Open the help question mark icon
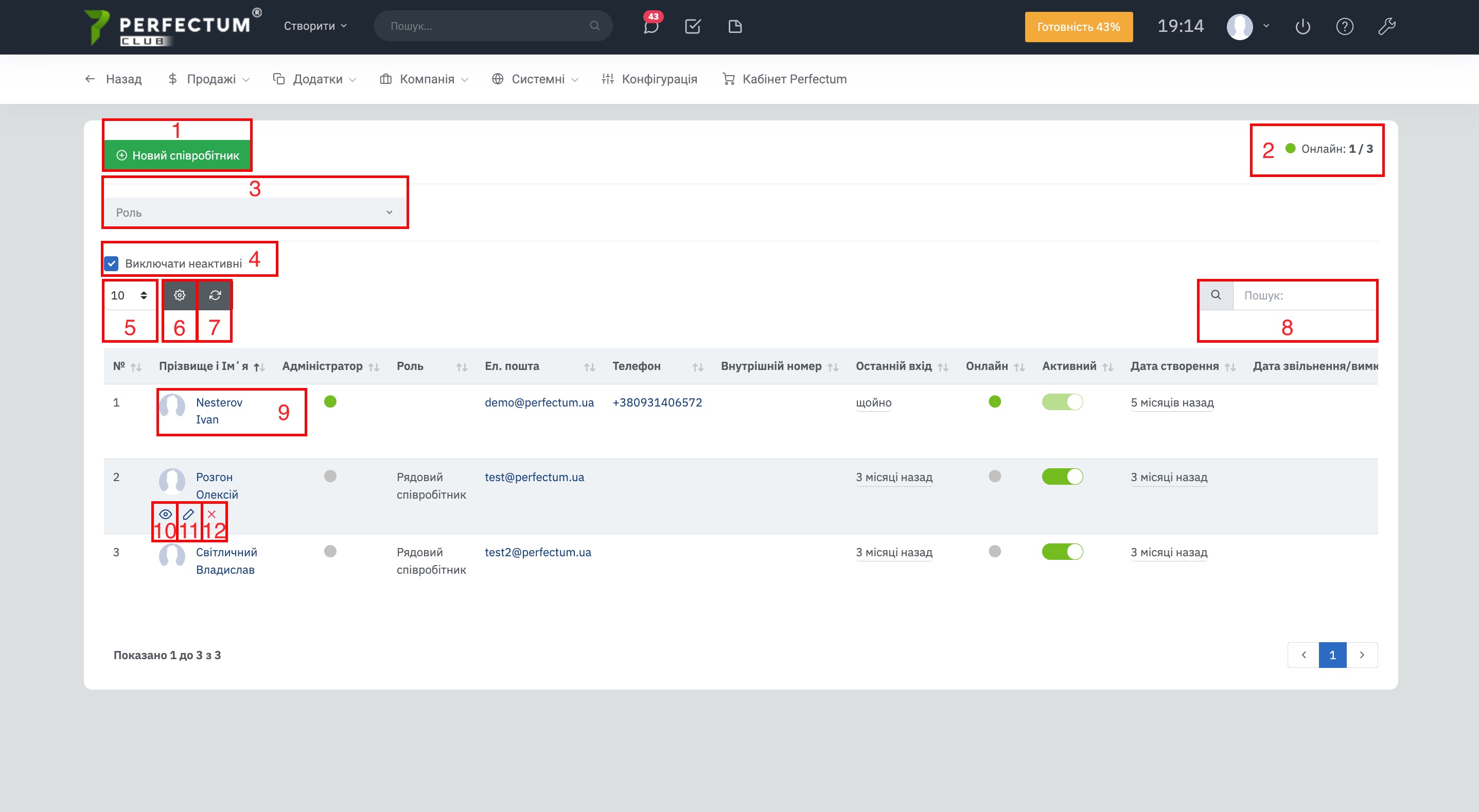The height and width of the screenshot is (812, 1479). (x=1344, y=26)
